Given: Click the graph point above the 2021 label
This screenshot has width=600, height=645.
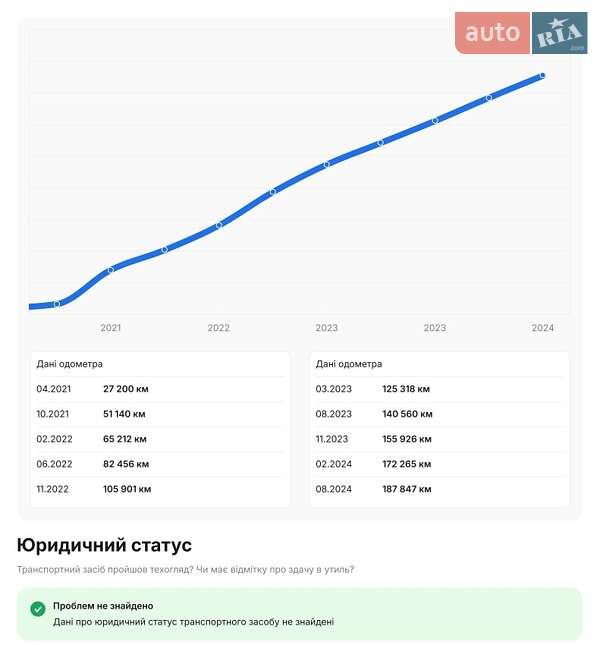Looking at the screenshot, I should (x=110, y=270).
